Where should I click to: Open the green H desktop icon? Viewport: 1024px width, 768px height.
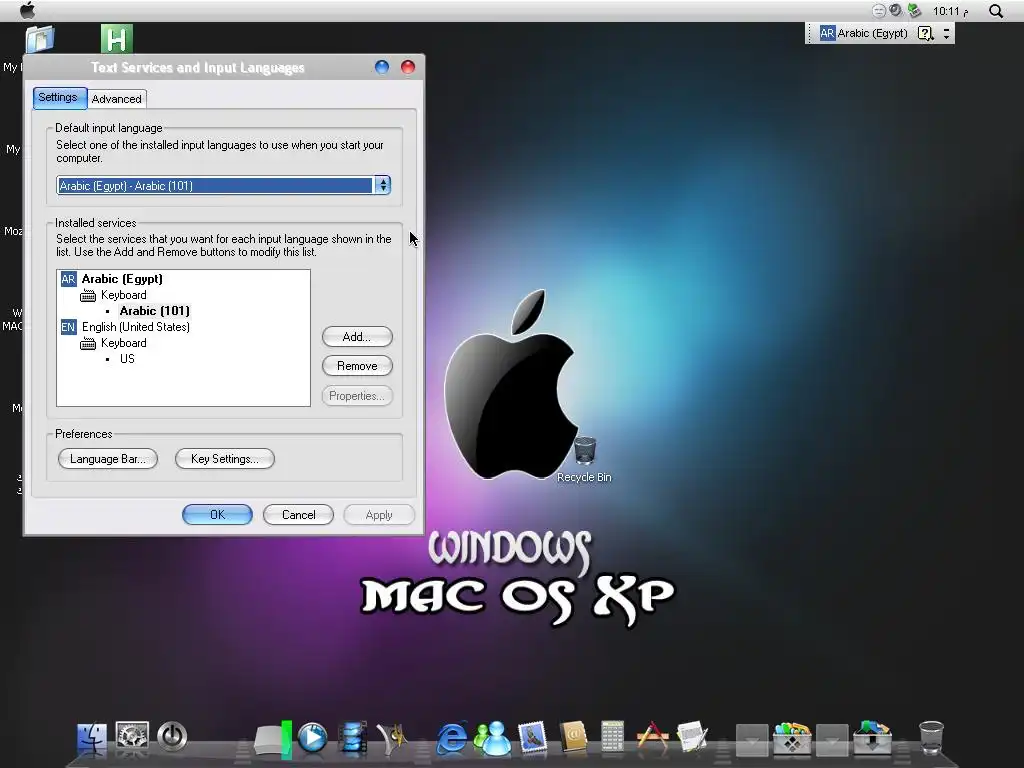coord(117,39)
